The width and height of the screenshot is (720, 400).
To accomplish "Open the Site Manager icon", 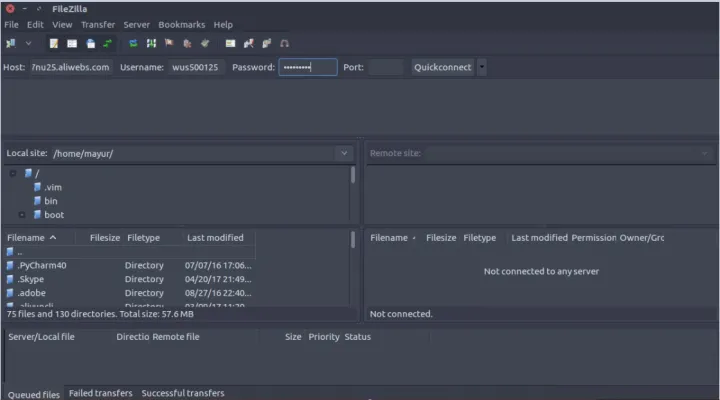I will pyautogui.click(x=11, y=43).
